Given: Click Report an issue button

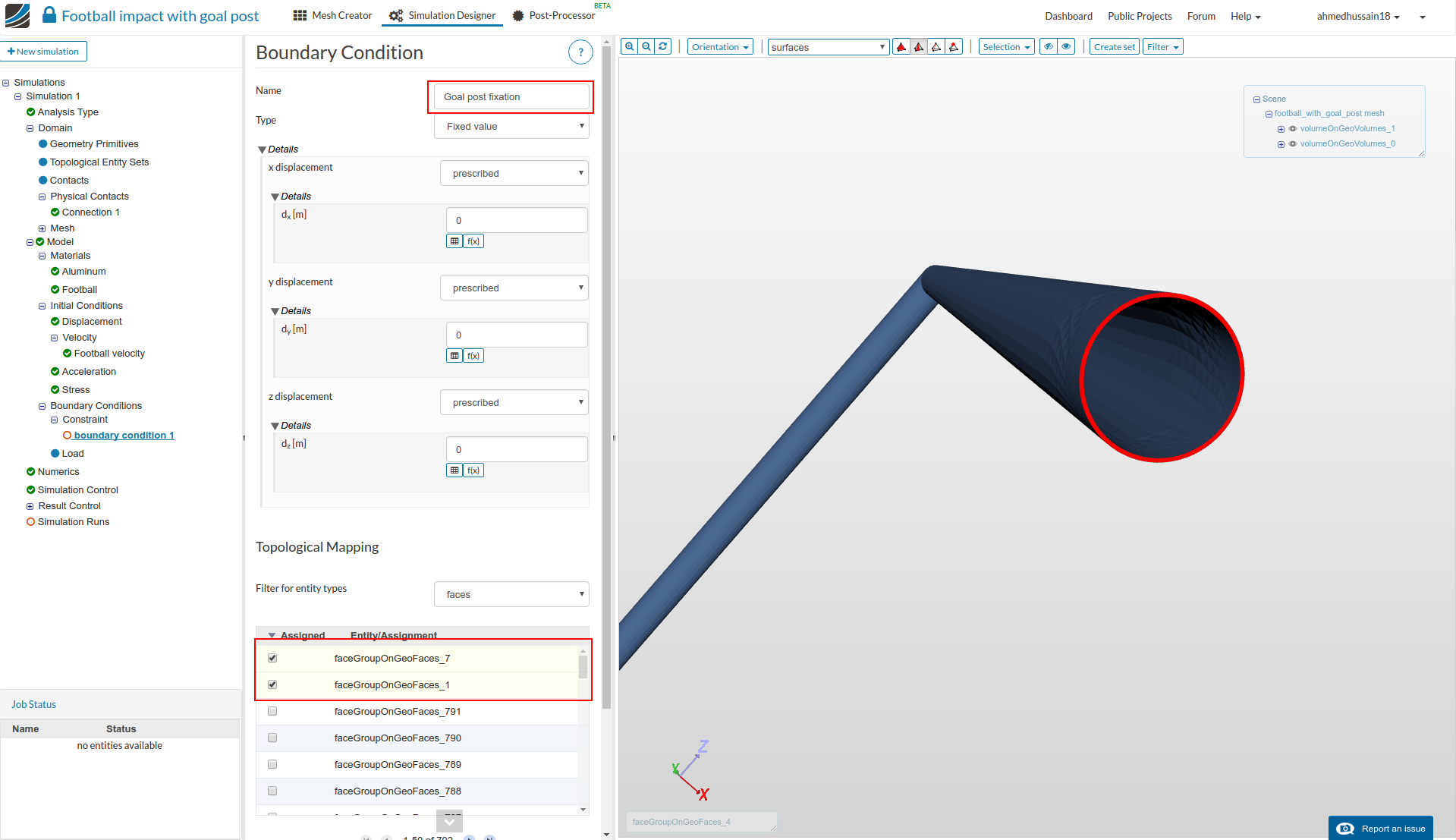Looking at the screenshot, I should tap(1380, 829).
